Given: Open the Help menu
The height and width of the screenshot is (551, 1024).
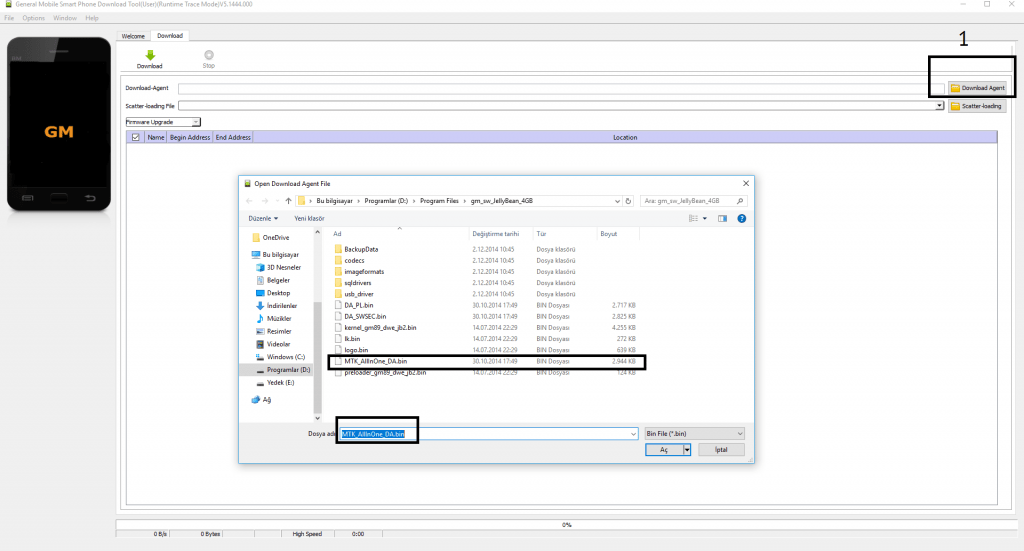Looking at the screenshot, I should (91, 18).
